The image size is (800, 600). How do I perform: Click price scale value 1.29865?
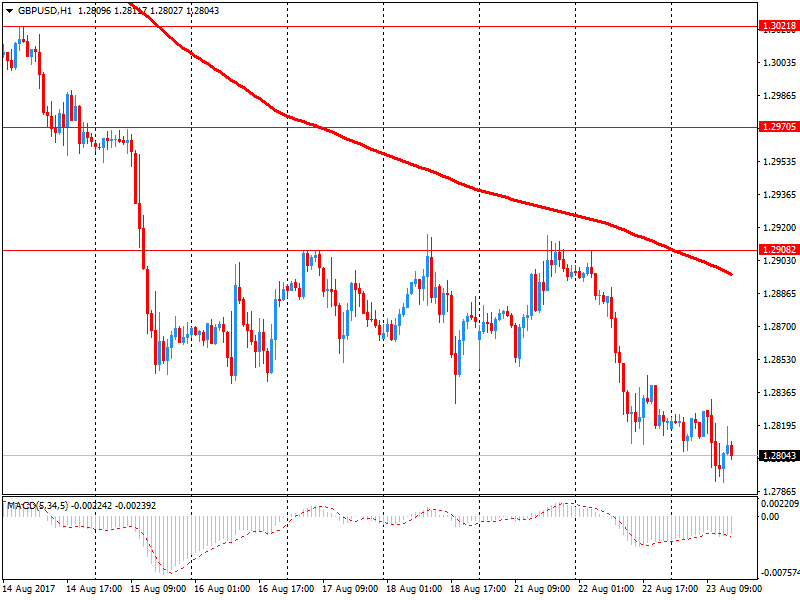[x=779, y=96]
